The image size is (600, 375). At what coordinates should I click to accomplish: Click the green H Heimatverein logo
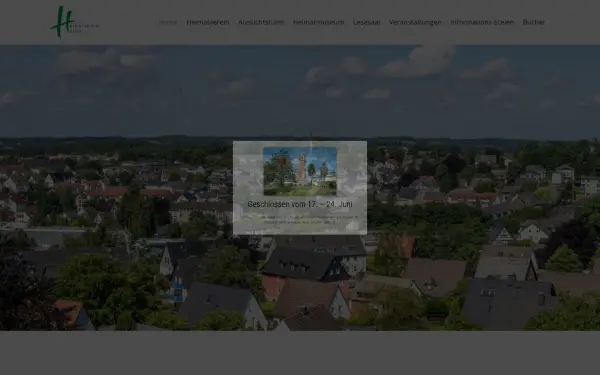tap(74, 22)
